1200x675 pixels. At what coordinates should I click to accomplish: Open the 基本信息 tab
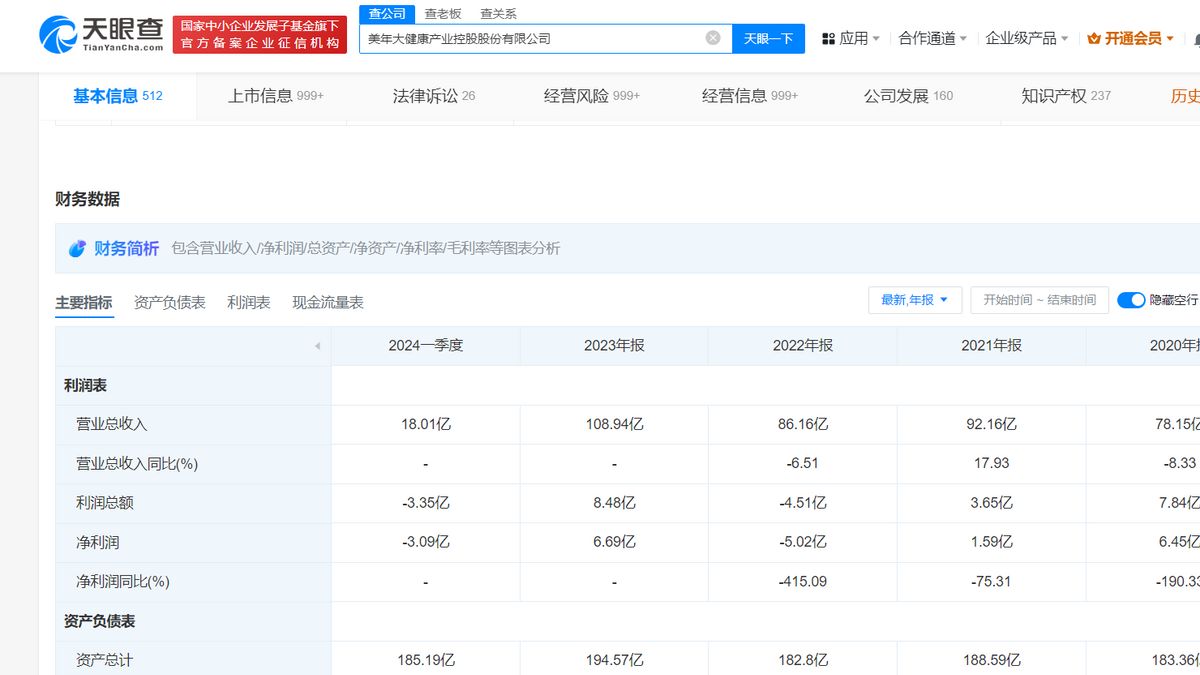coord(117,96)
